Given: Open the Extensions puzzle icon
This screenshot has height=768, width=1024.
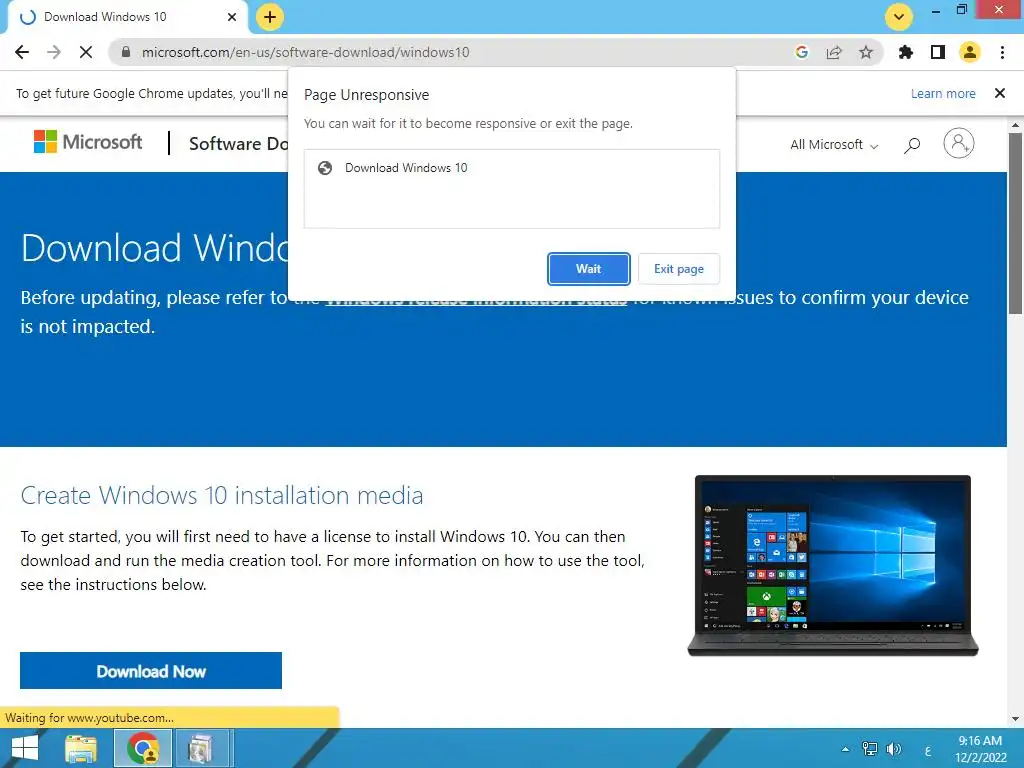Looking at the screenshot, I should pyautogui.click(x=906, y=52).
